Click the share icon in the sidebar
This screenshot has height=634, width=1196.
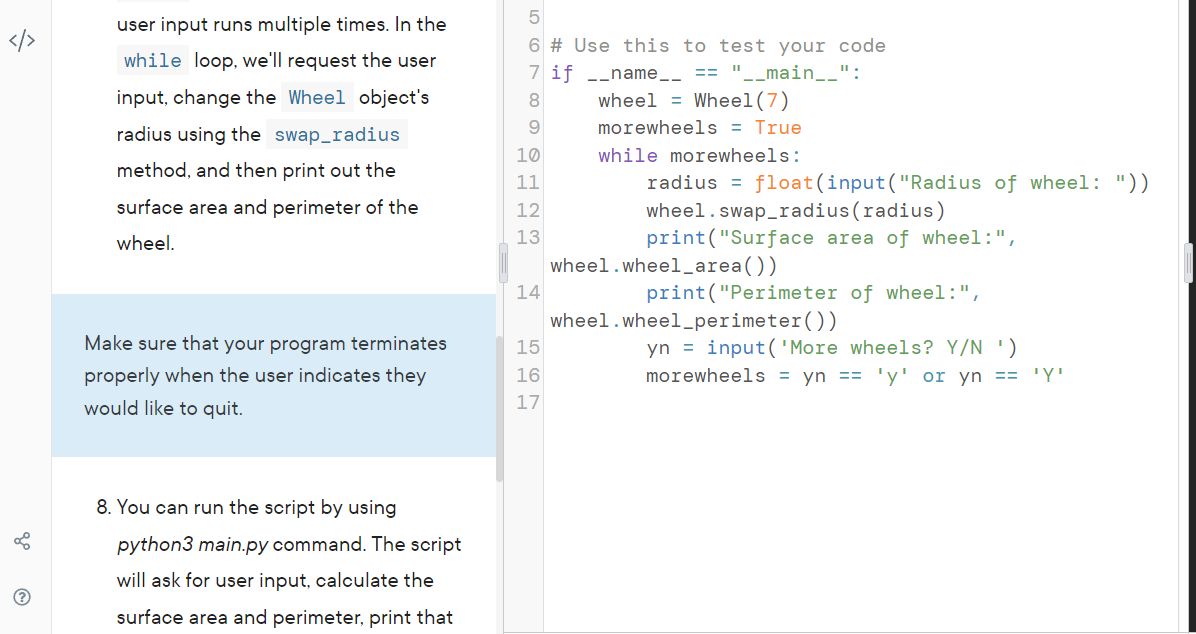(x=21, y=541)
